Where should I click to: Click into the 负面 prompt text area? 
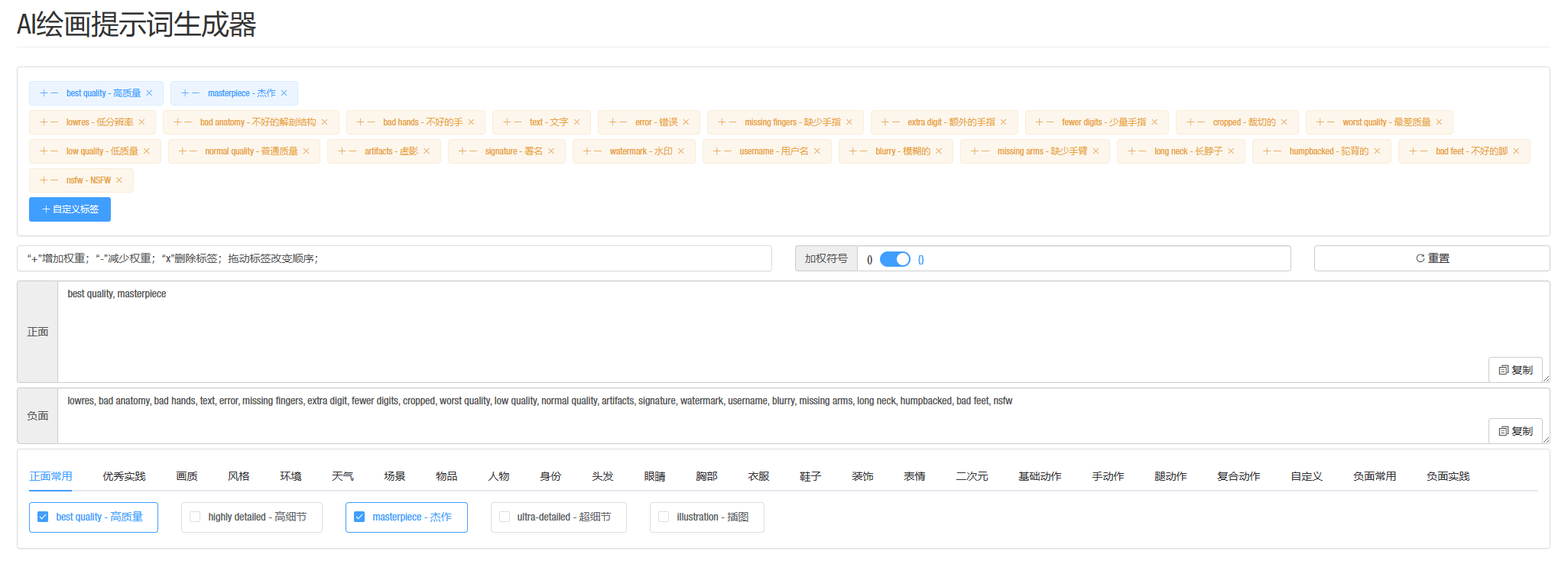(x=803, y=416)
